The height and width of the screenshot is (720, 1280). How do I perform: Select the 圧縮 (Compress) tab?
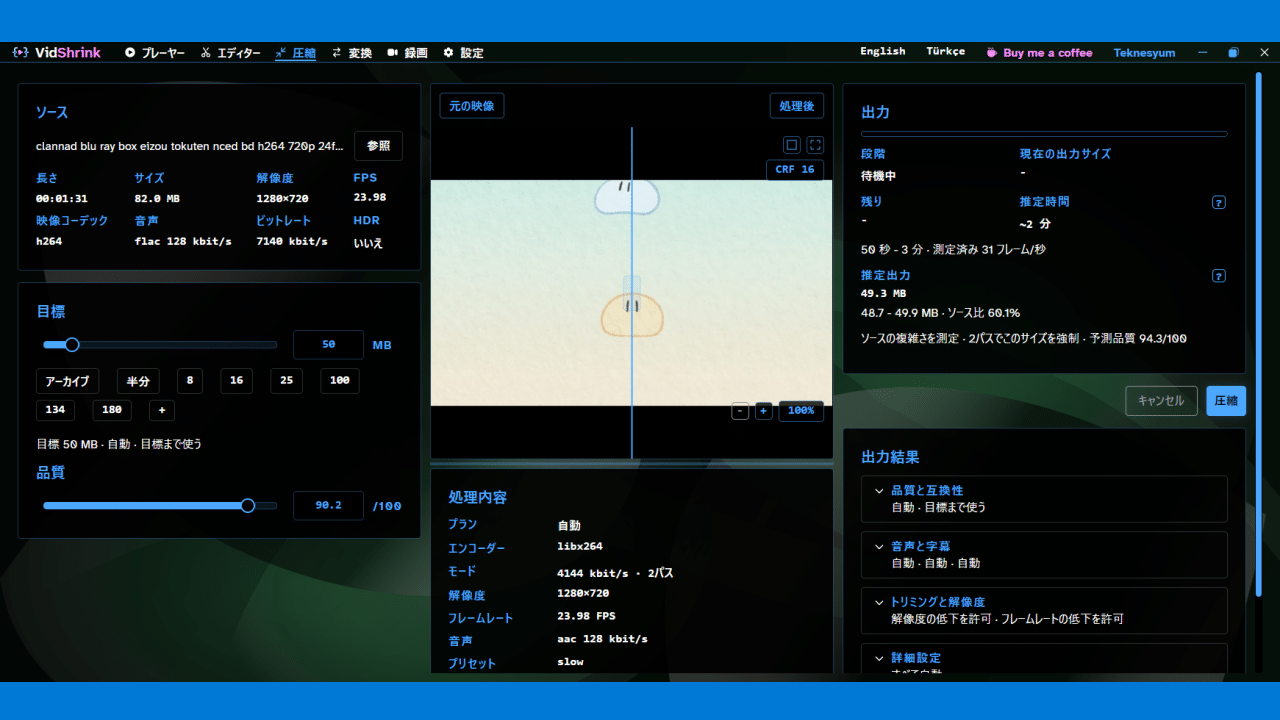coord(296,53)
